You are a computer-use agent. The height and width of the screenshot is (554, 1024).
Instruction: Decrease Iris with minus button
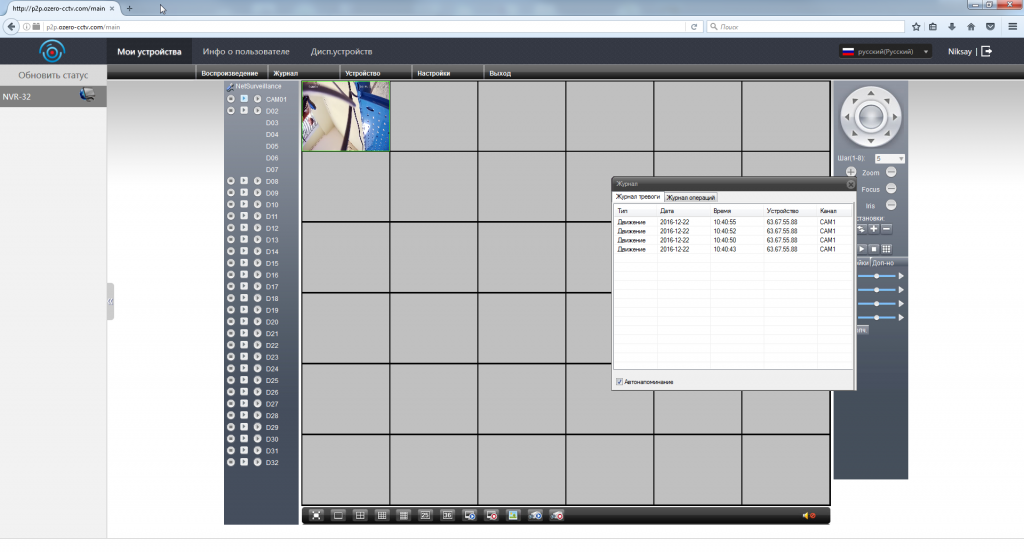(x=891, y=205)
